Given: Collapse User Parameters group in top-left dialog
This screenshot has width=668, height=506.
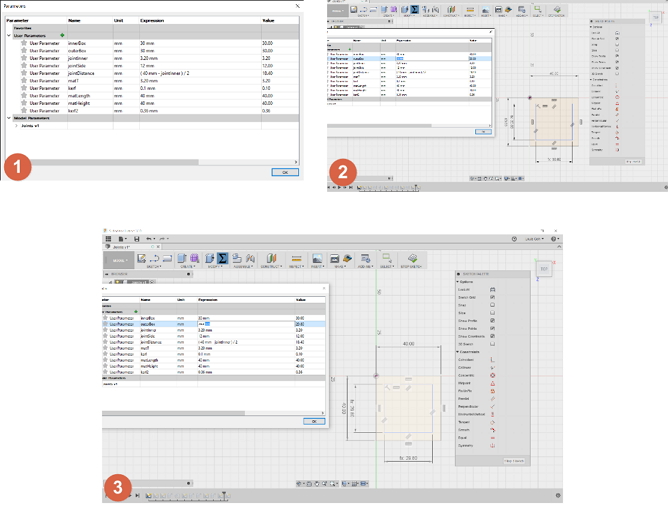Looking at the screenshot, I should tap(9, 35).
